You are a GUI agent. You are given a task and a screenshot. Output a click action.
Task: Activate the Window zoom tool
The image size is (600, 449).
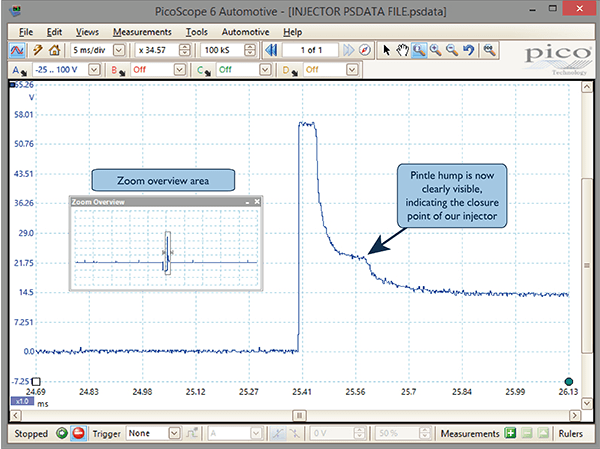click(419, 50)
